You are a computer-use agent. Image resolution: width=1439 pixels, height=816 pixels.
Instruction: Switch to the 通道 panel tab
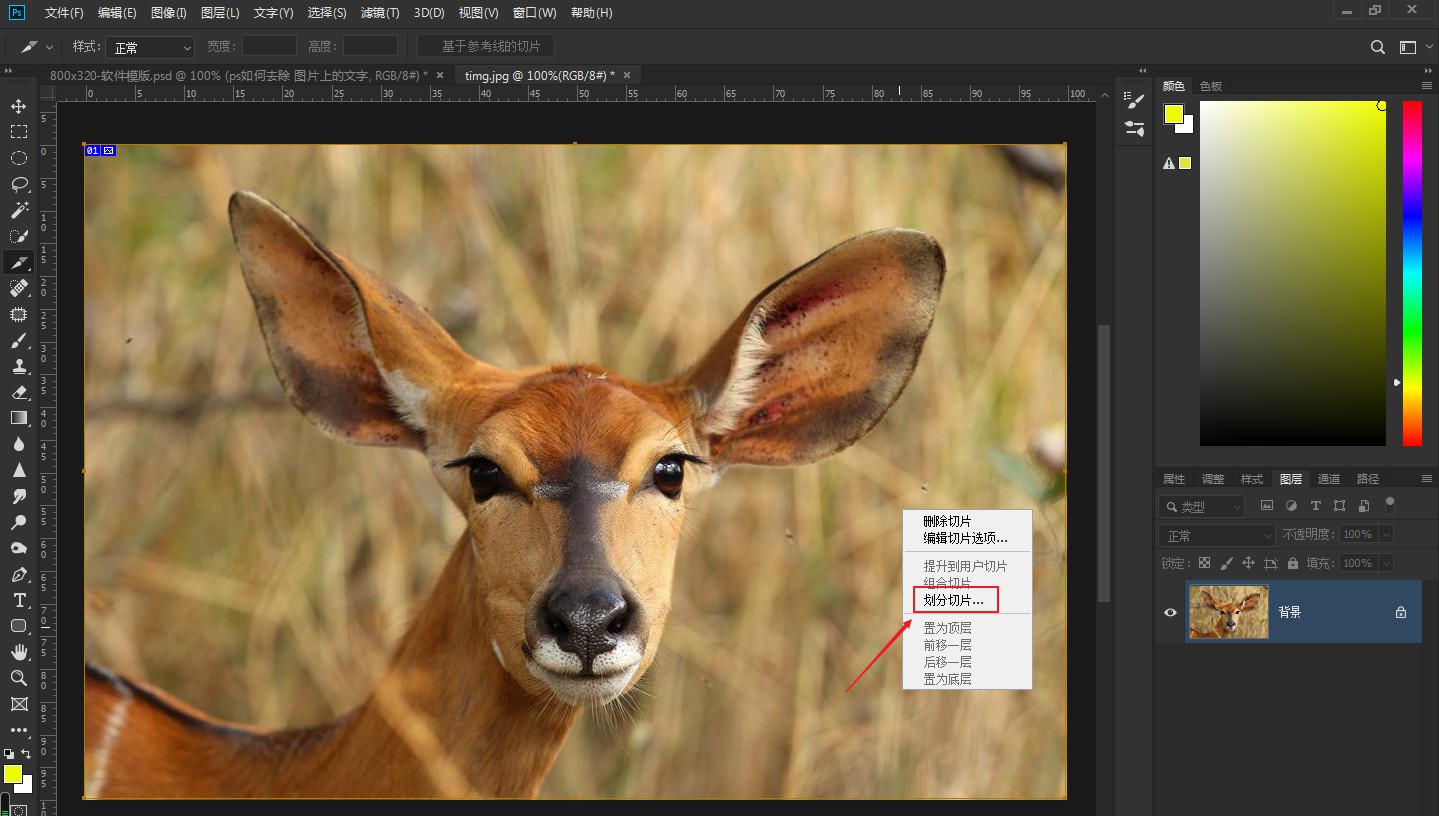(1329, 479)
